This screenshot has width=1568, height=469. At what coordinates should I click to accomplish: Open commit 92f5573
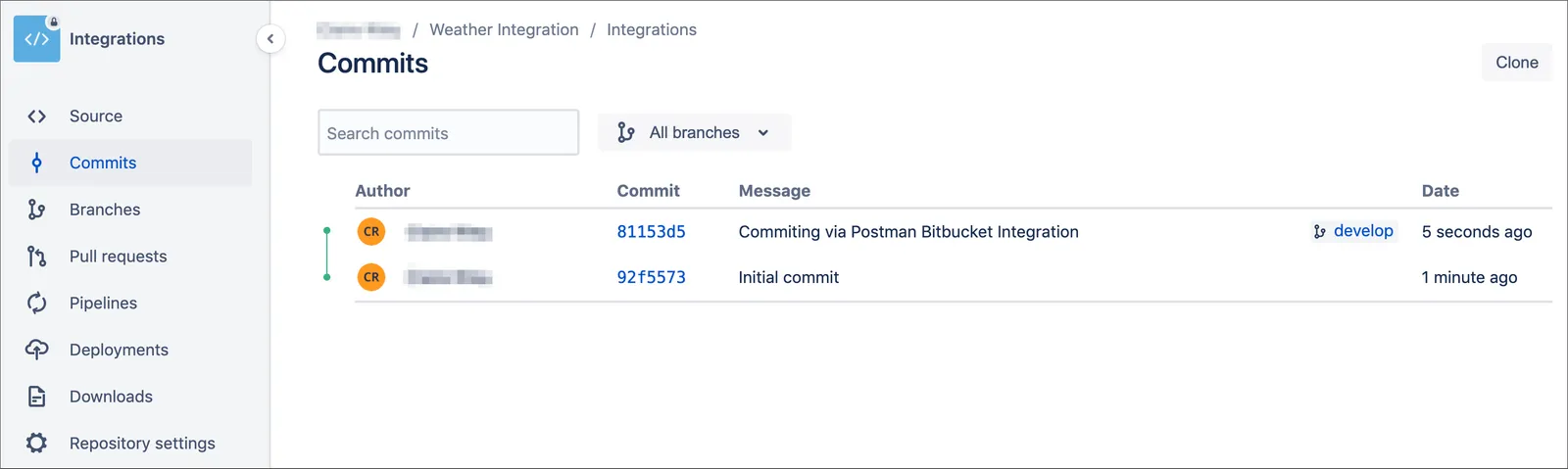pyautogui.click(x=651, y=277)
